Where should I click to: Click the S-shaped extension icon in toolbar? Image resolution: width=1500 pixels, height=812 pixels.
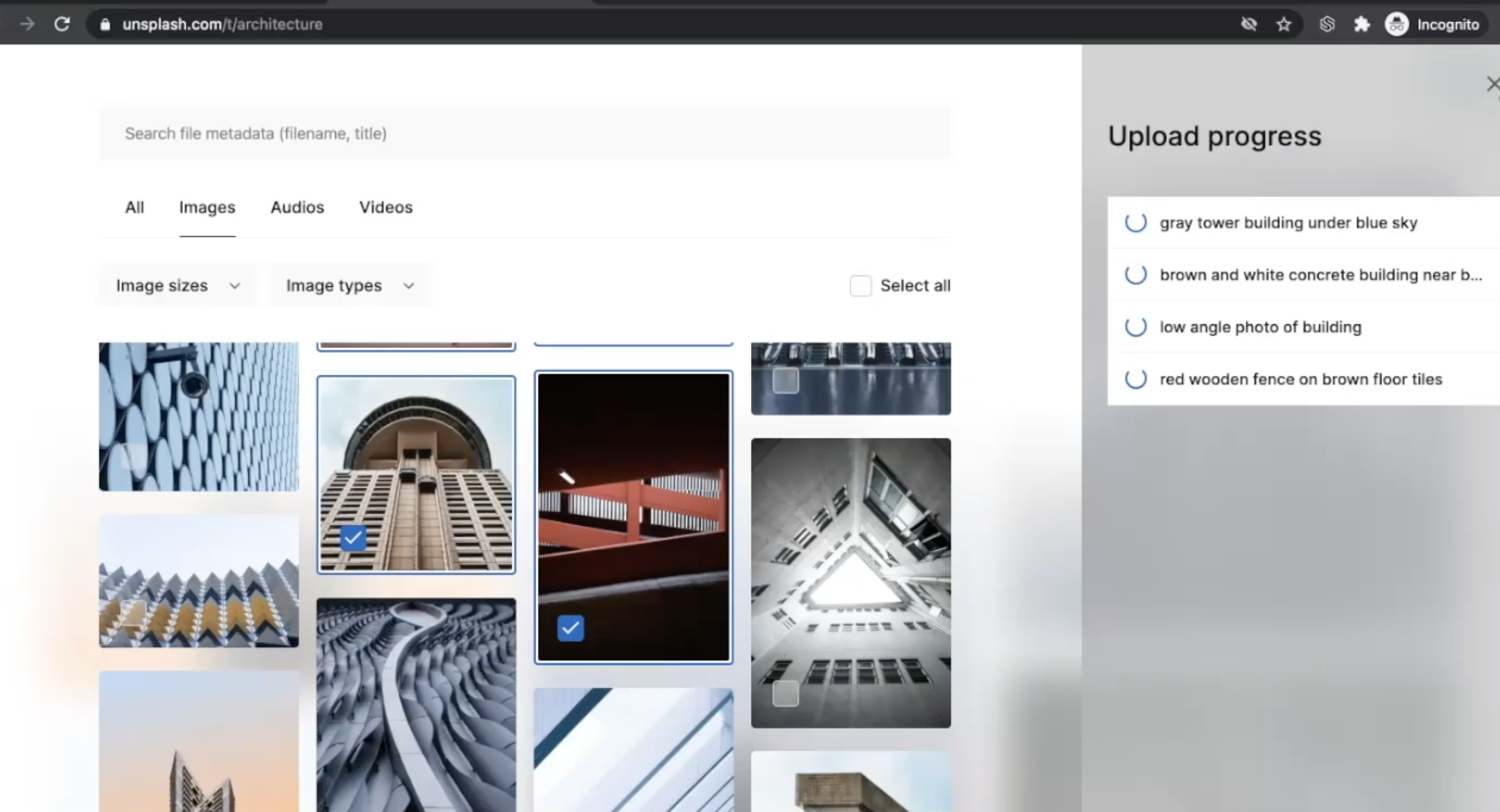pyautogui.click(x=1327, y=25)
